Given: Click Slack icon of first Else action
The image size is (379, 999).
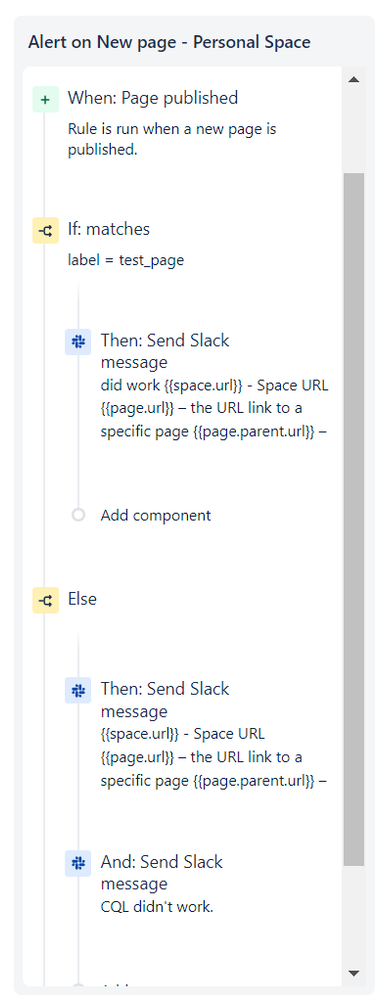Looking at the screenshot, I should click(78, 690).
